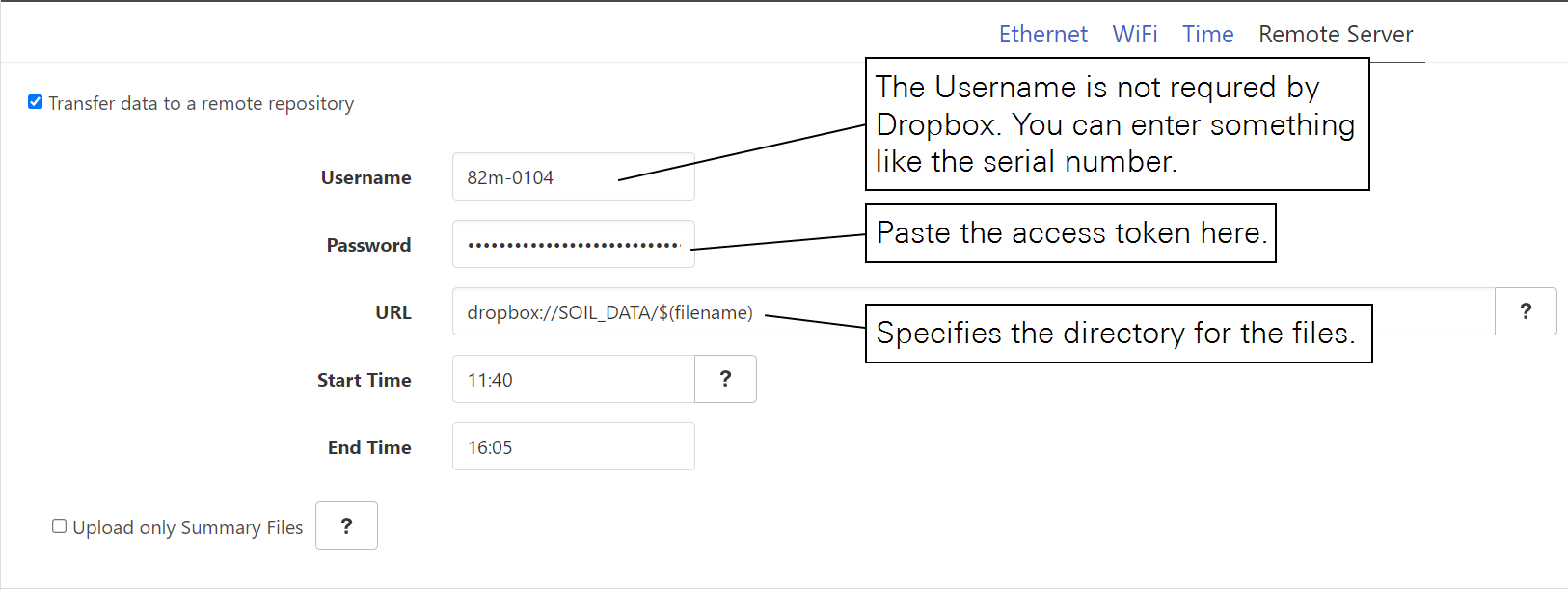Open help for Upload only Summary Files

pyautogui.click(x=346, y=526)
